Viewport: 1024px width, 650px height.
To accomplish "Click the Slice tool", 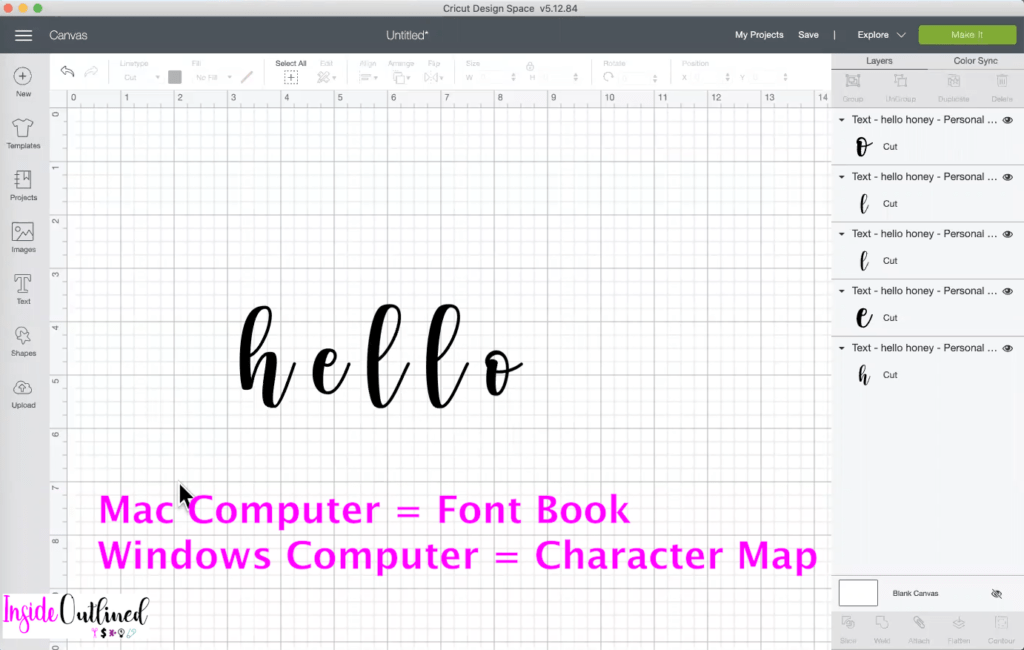I will coord(848,623).
